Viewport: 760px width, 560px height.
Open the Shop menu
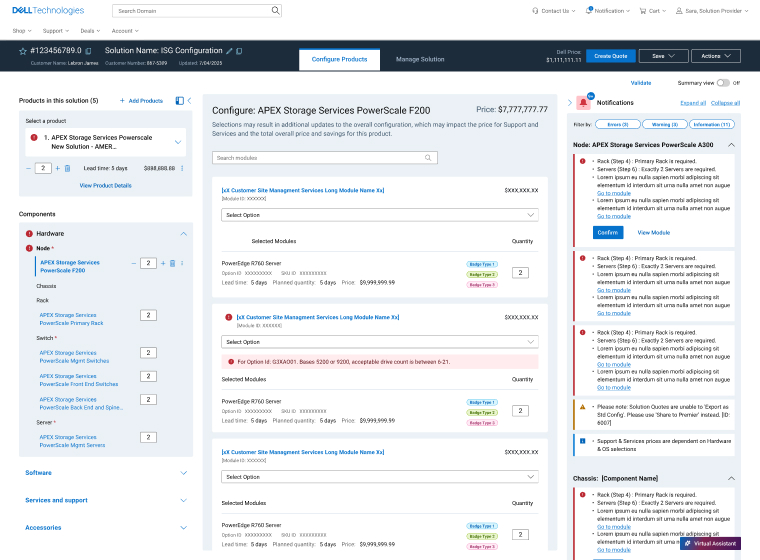(x=22, y=31)
